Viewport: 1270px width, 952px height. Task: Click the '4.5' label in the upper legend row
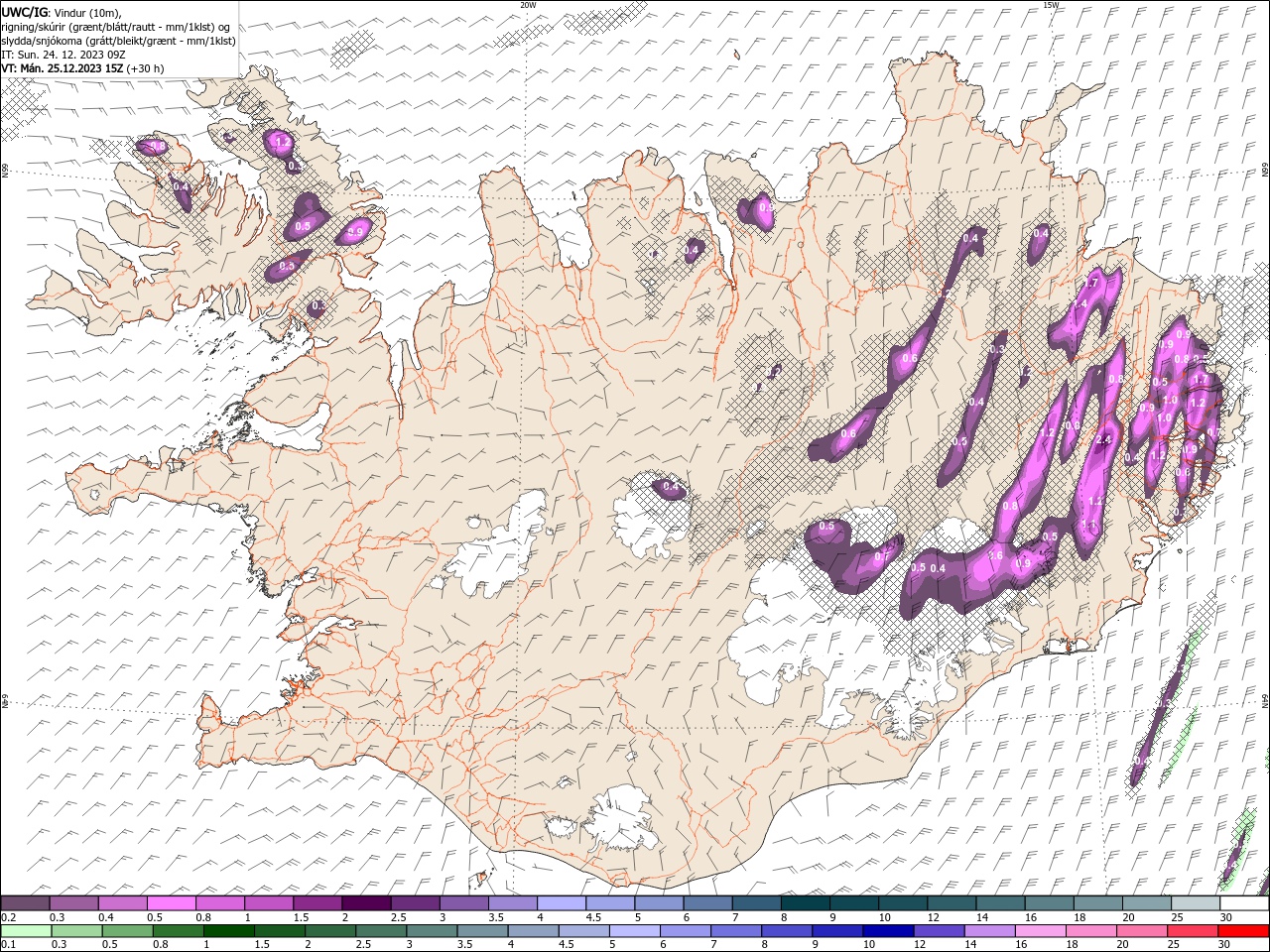594,918
